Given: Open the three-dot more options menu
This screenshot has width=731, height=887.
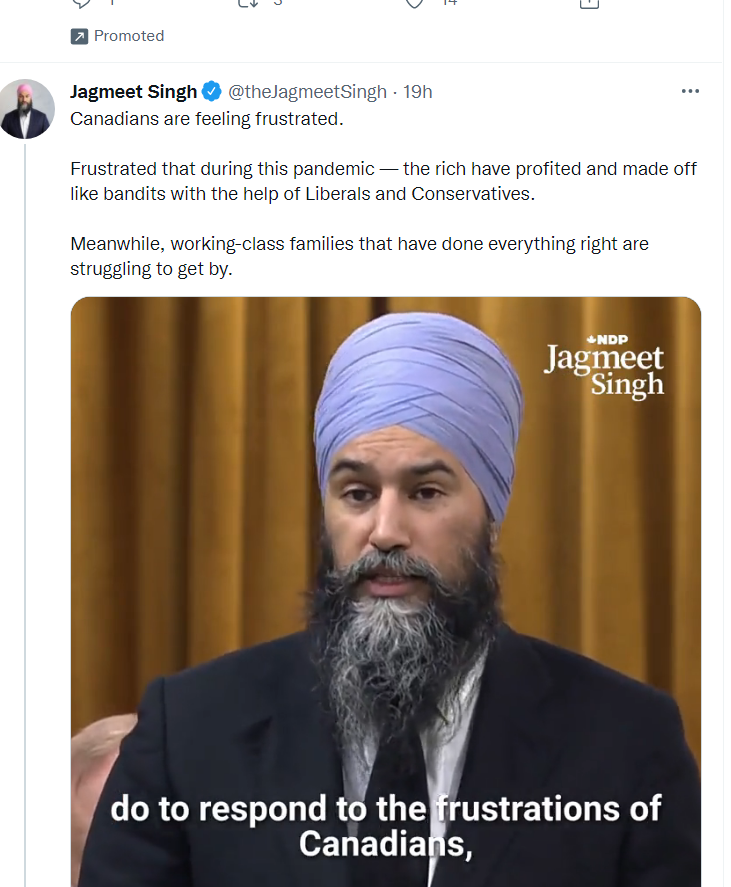Looking at the screenshot, I should pyautogui.click(x=690, y=91).
